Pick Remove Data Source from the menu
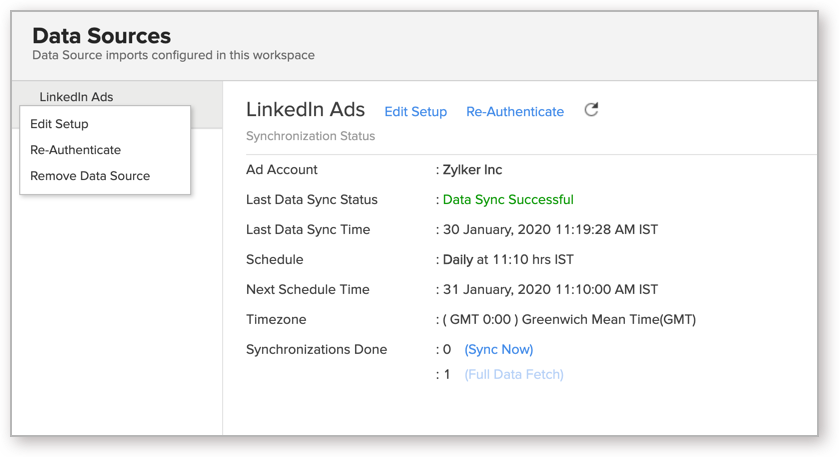The image size is (839, 457). point(90,176)
